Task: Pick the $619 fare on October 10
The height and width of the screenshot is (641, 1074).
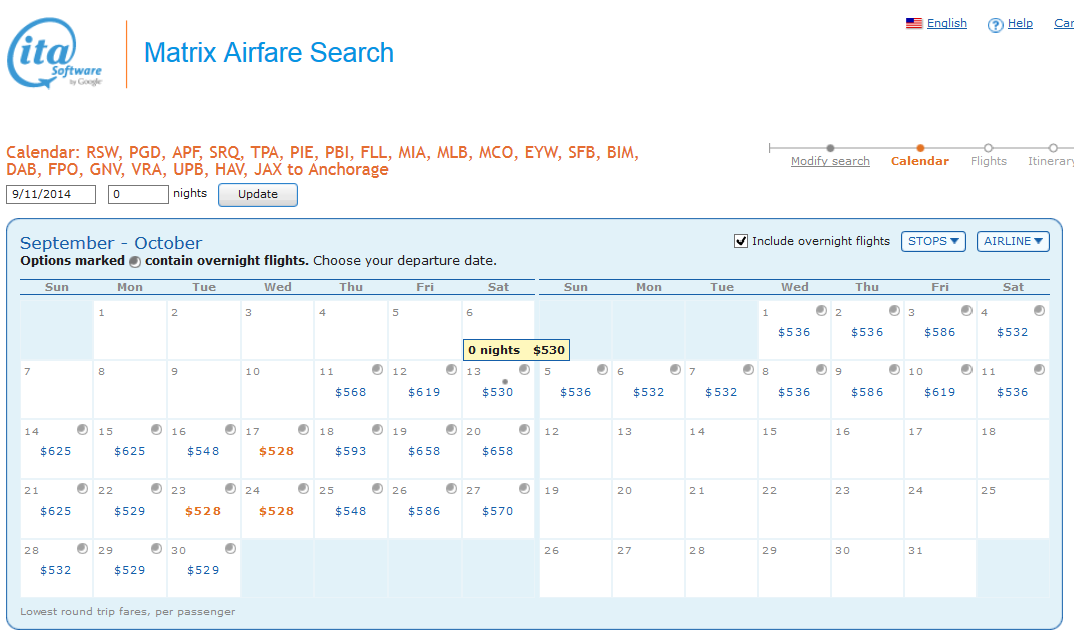Action: pyautogui.click(x=939, y=392)
